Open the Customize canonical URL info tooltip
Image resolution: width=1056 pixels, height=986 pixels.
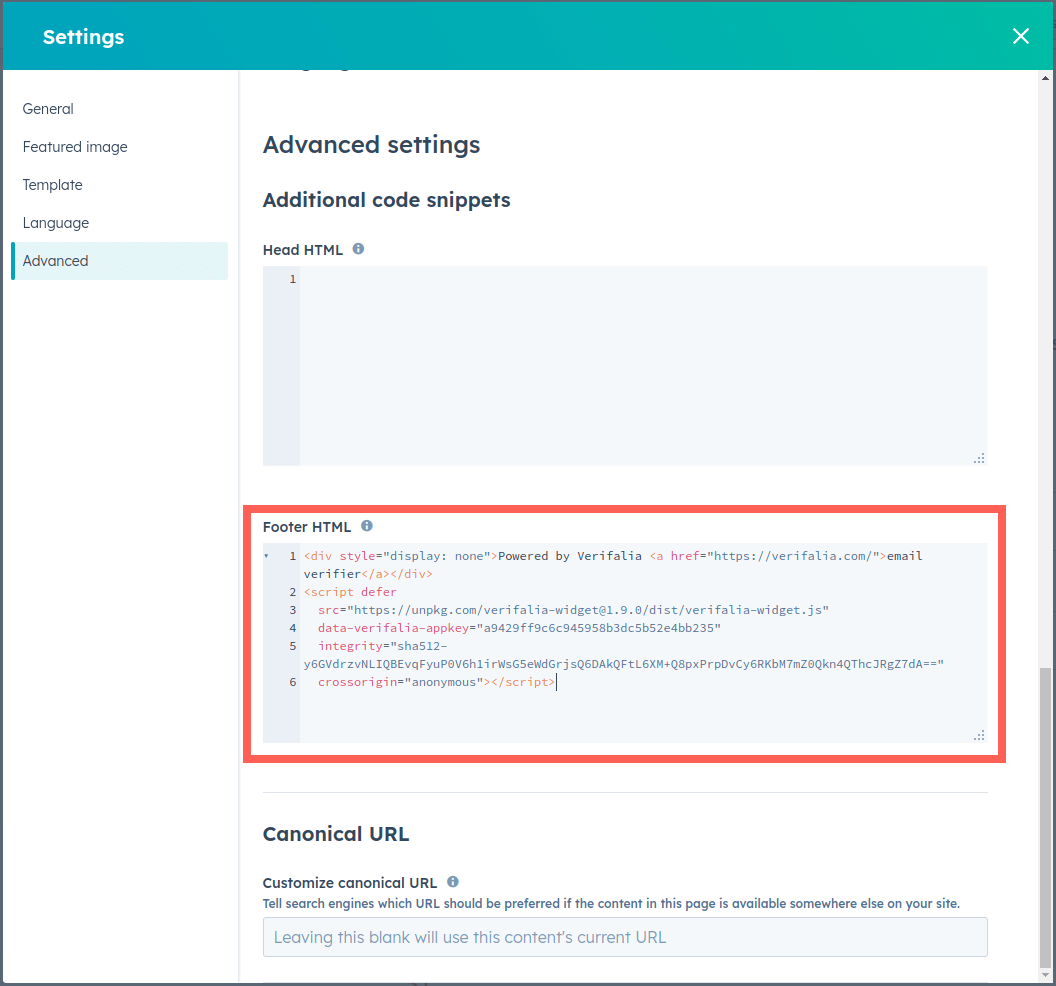click(452, 882)
